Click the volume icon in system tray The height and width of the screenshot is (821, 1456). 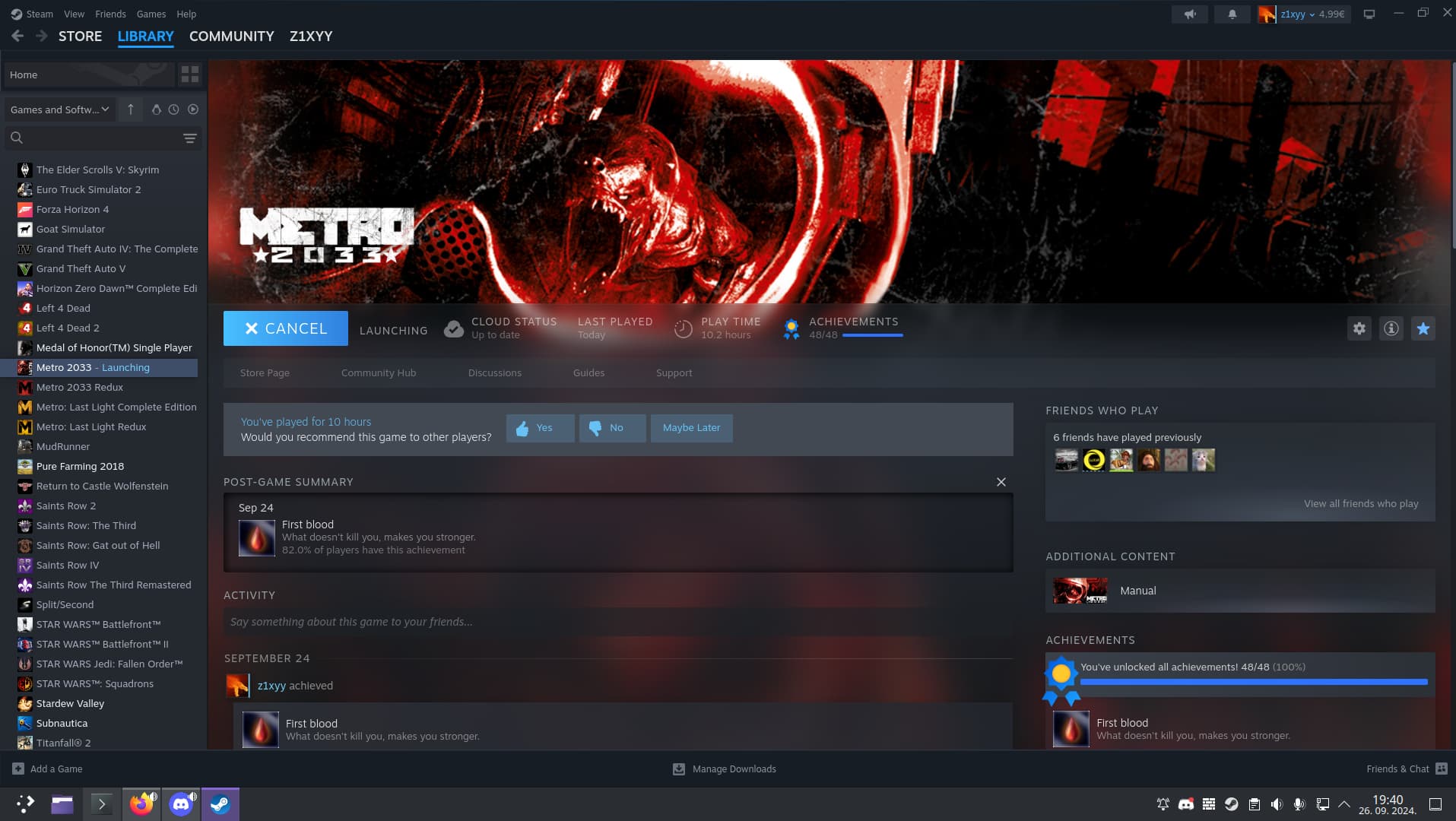coord(1277,804)
